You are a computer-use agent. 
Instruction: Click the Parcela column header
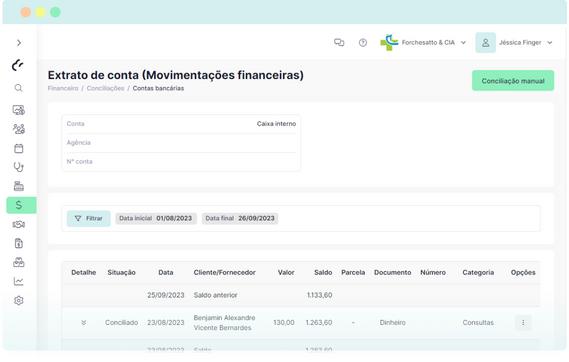(x=353, y=272)
